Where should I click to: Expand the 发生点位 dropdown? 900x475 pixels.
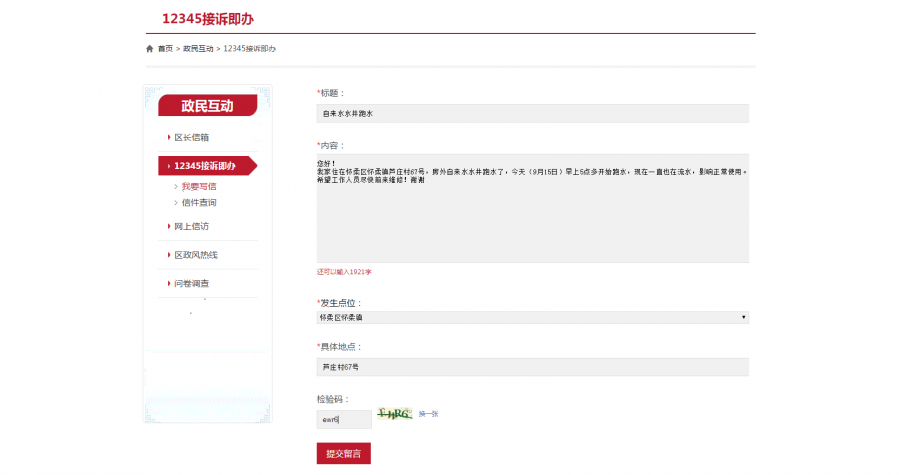coord(532,317)
